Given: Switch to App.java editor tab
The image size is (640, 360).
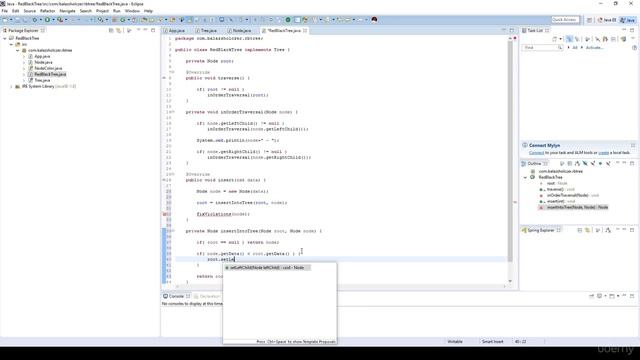Looking at the screenshot, I should coord(176,31).
